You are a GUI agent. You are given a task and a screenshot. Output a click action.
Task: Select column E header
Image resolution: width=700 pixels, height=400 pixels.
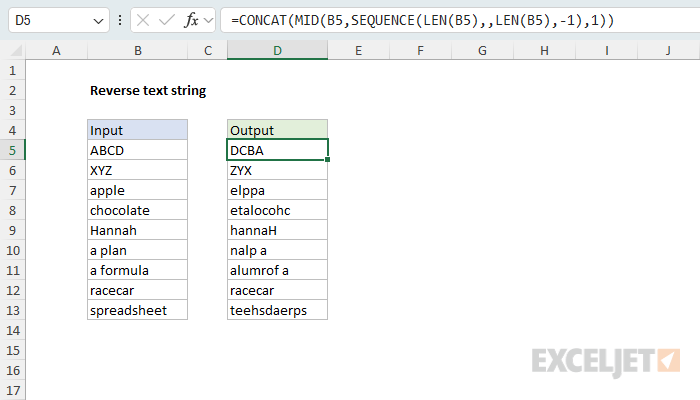pos(358,50)
